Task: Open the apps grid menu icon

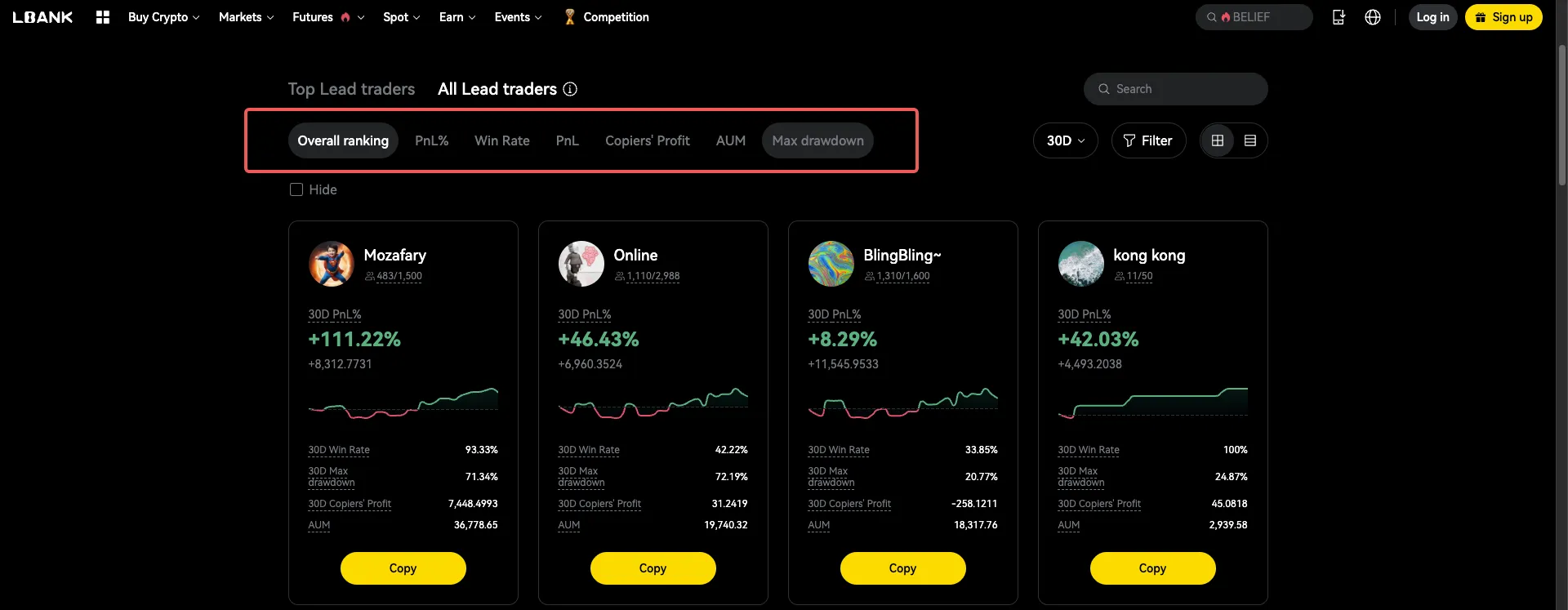Action: pyautogui.click(x=103, y=17)
